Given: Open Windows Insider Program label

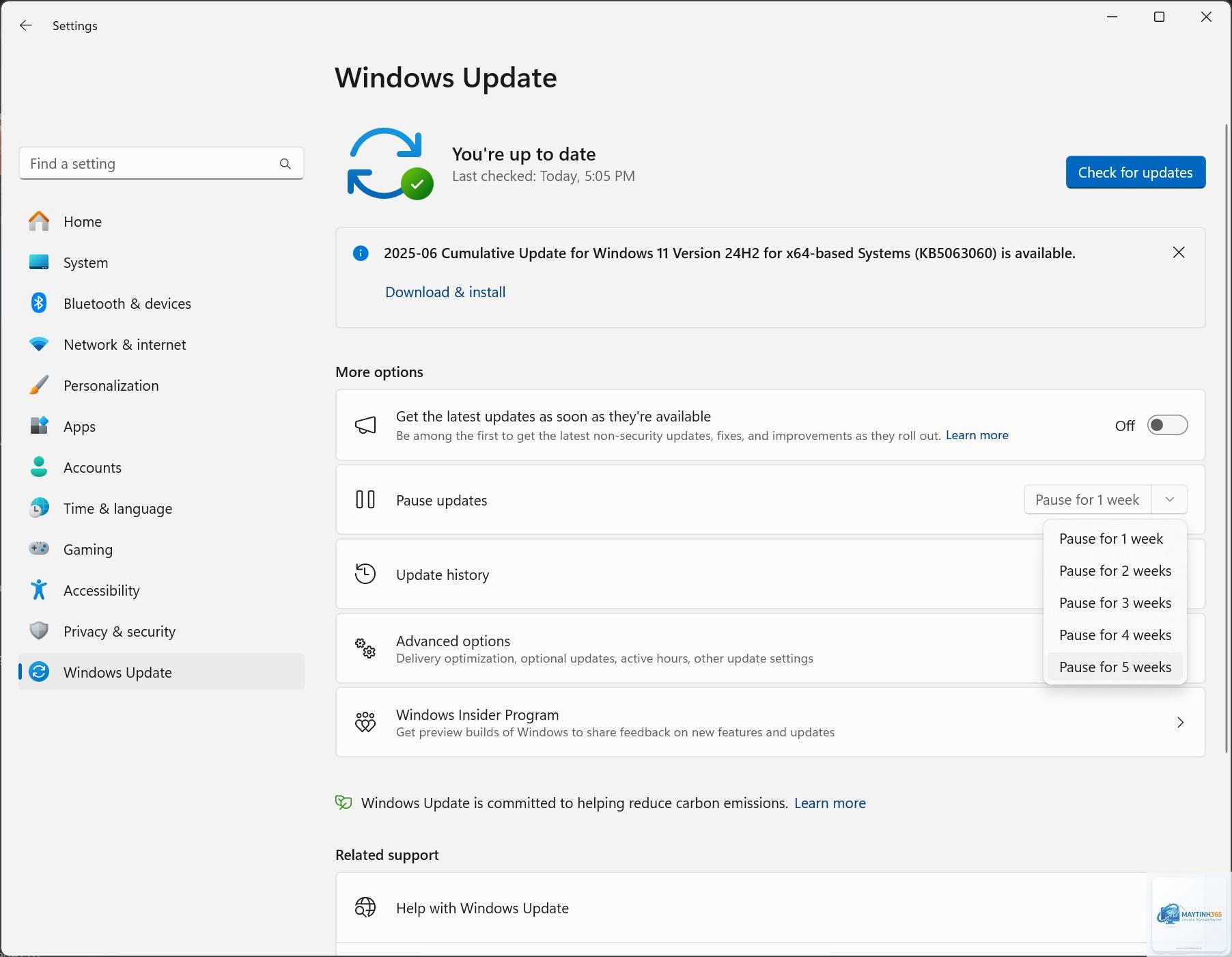Looking at the screenshot, I should (x=477, y=715).
